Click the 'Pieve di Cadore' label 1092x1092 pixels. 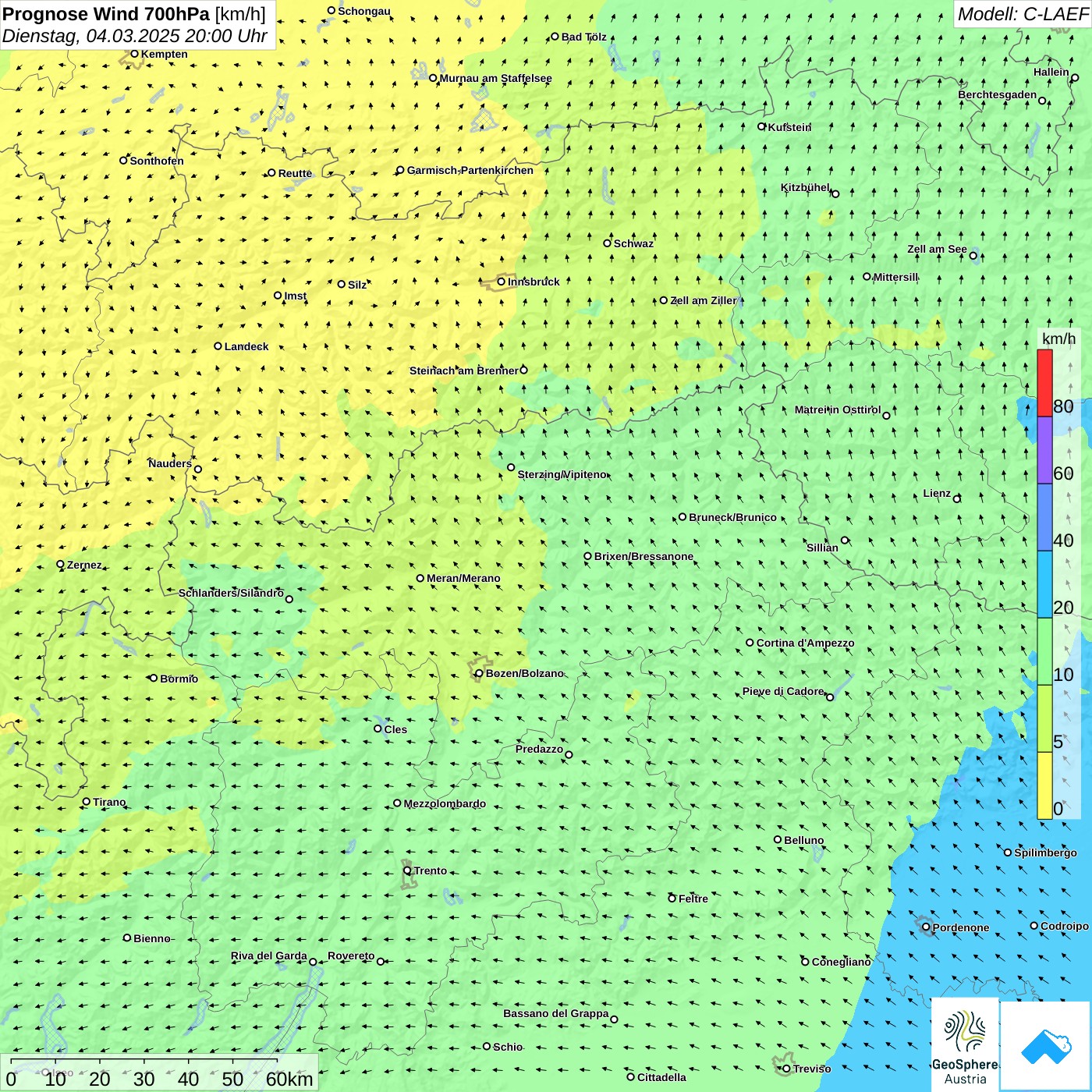point(783,691)
